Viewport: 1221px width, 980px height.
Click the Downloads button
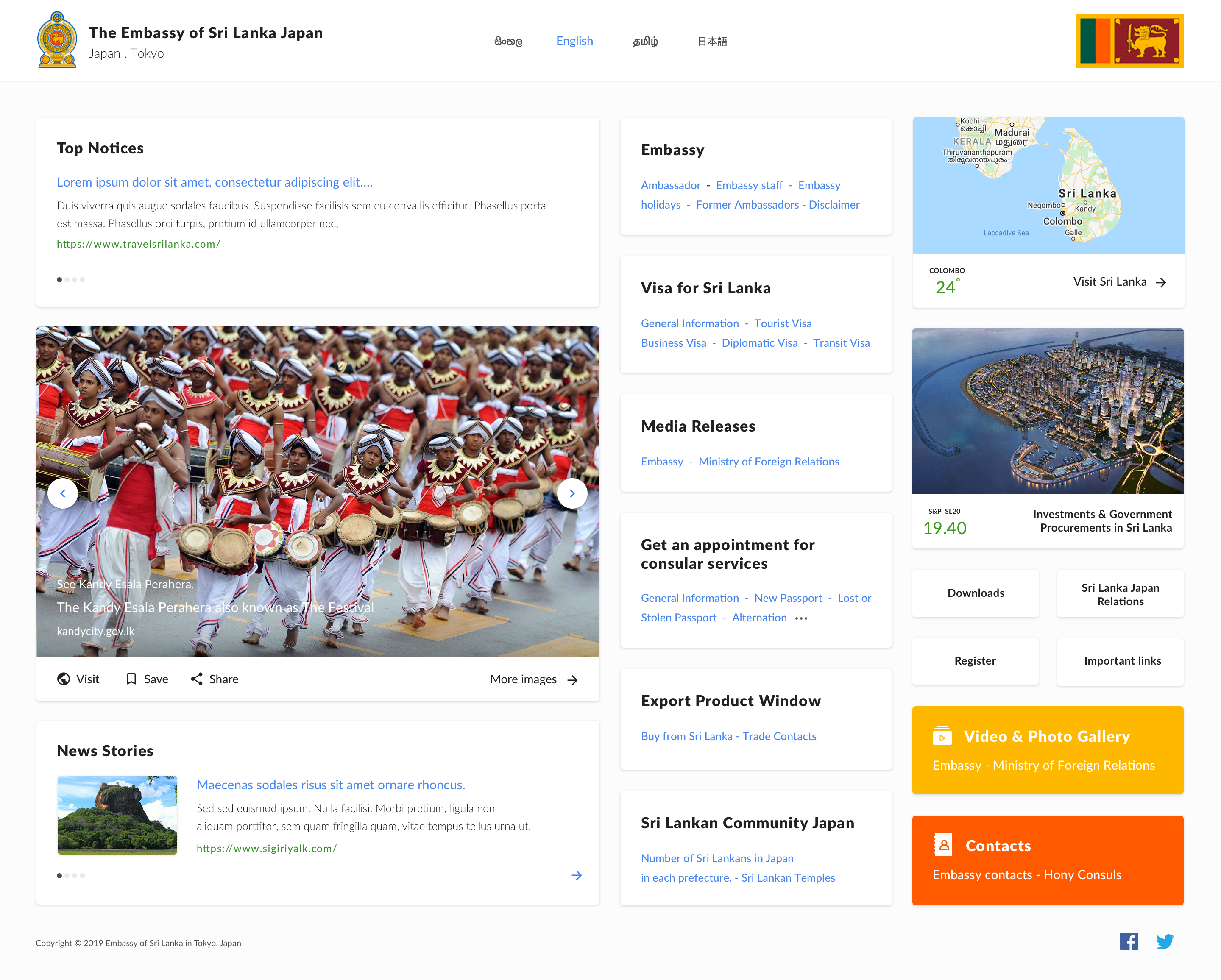click(975, 593)
